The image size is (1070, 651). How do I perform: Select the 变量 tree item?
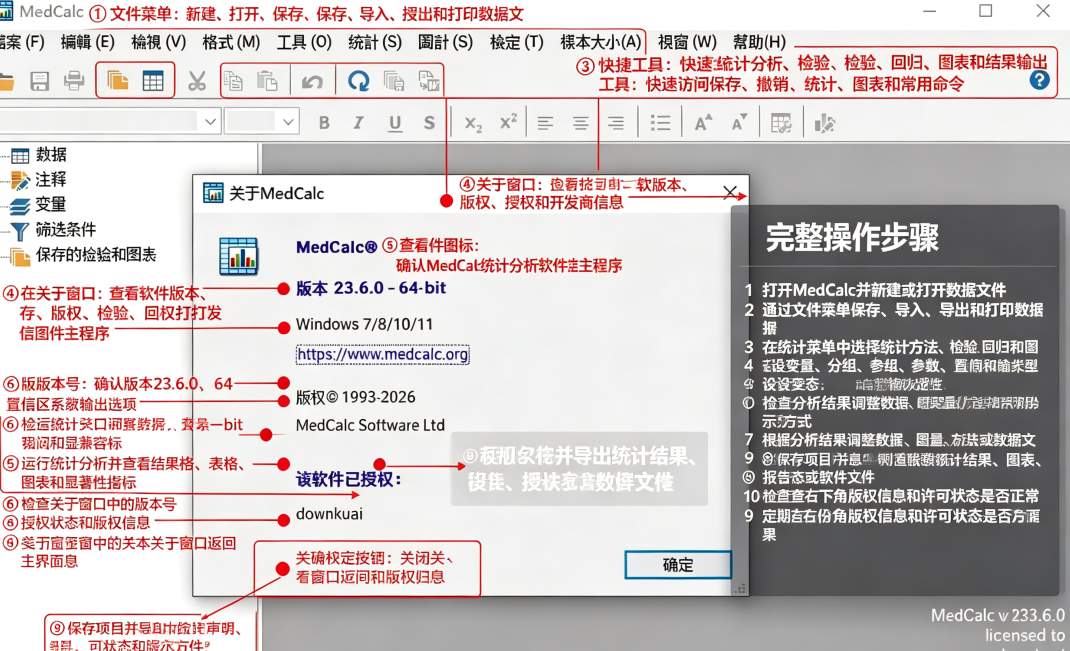[51, 205]
